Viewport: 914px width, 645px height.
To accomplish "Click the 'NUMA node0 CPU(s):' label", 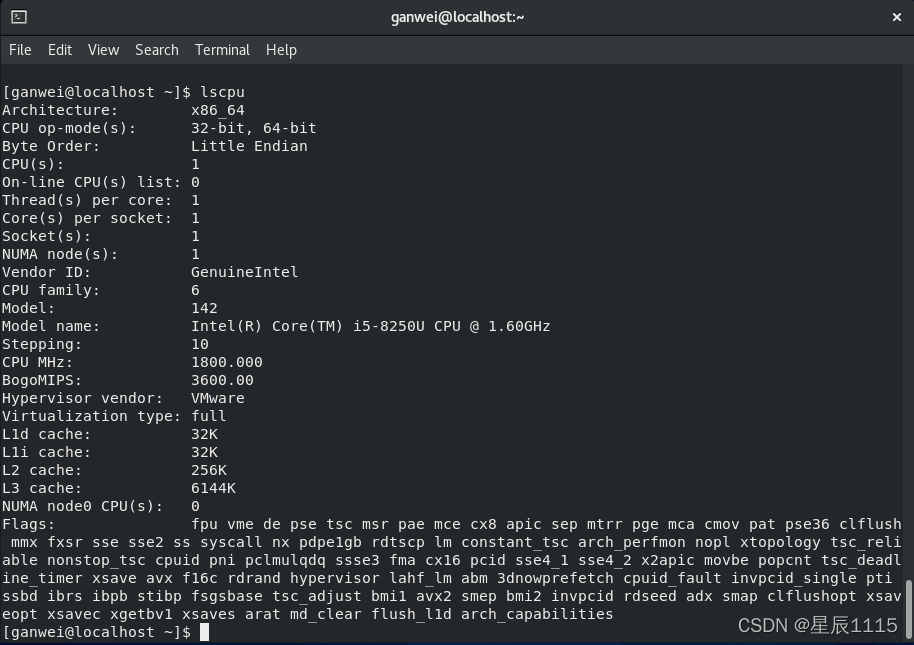I will point(82,506).
